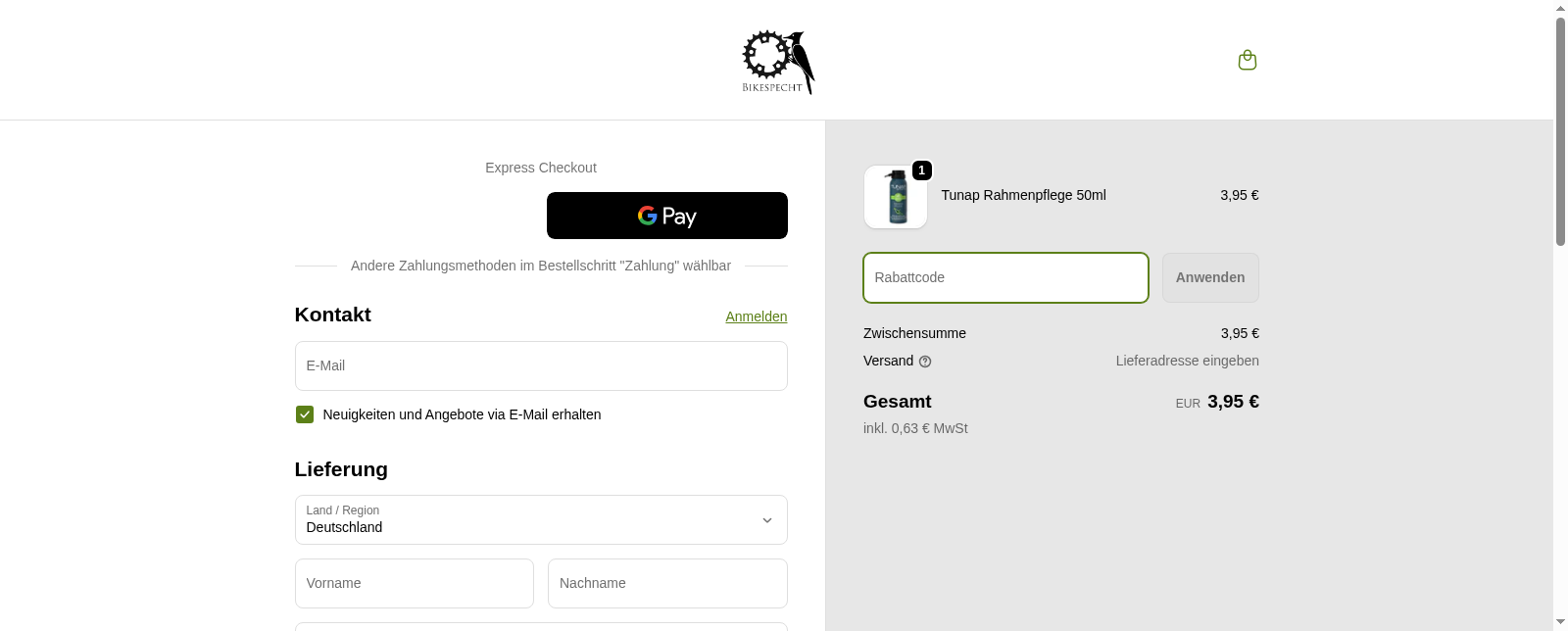Select the Vorname text field
This screenshot has height=631, width=1568.
(x=415, y=583)
